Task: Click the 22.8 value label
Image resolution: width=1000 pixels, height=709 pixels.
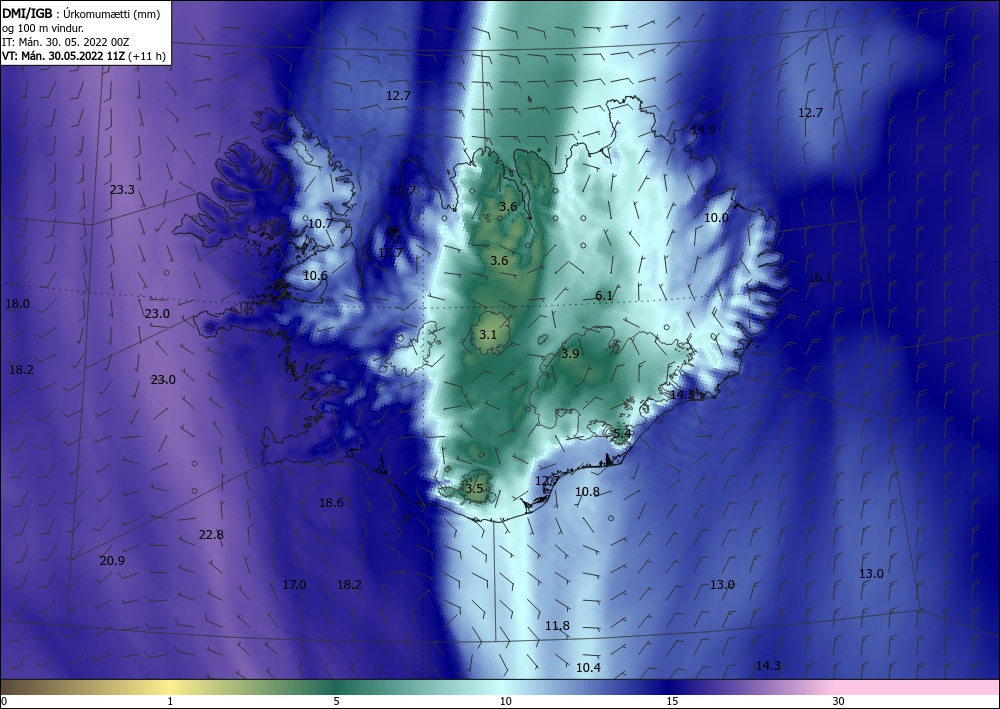Action: click(x=211, y=534)
